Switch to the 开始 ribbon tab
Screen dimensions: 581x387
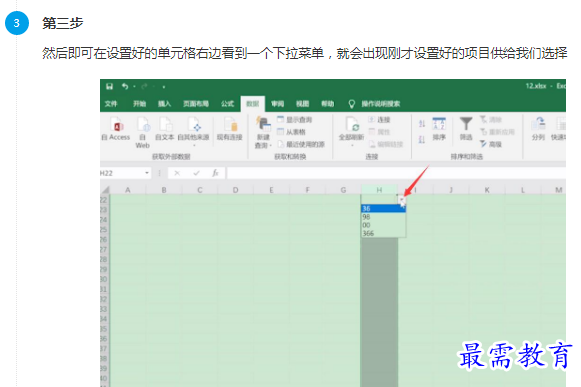pos(139,104)
